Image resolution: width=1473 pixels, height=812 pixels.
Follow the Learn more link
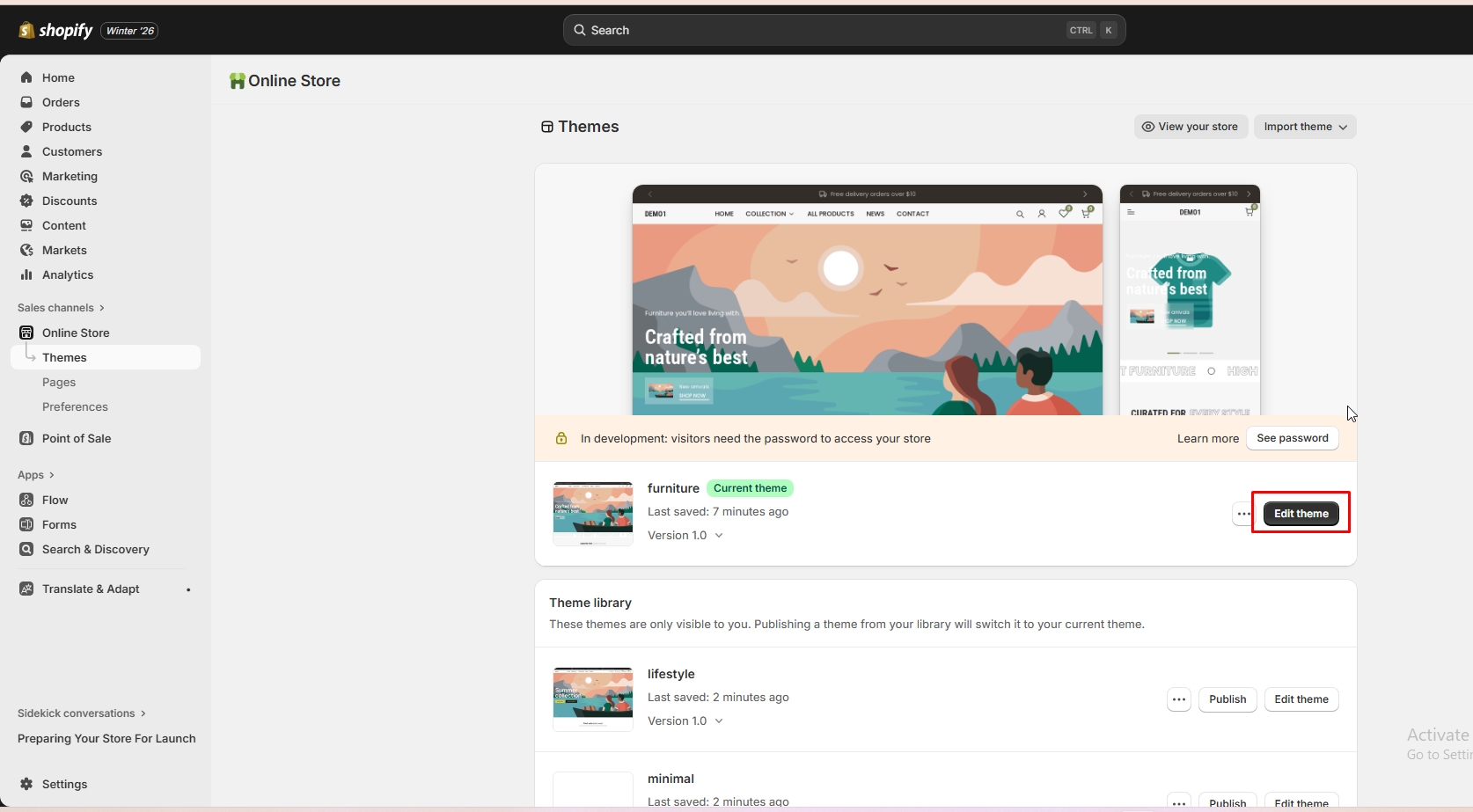pyautogui.click(x=1207, y=438)
